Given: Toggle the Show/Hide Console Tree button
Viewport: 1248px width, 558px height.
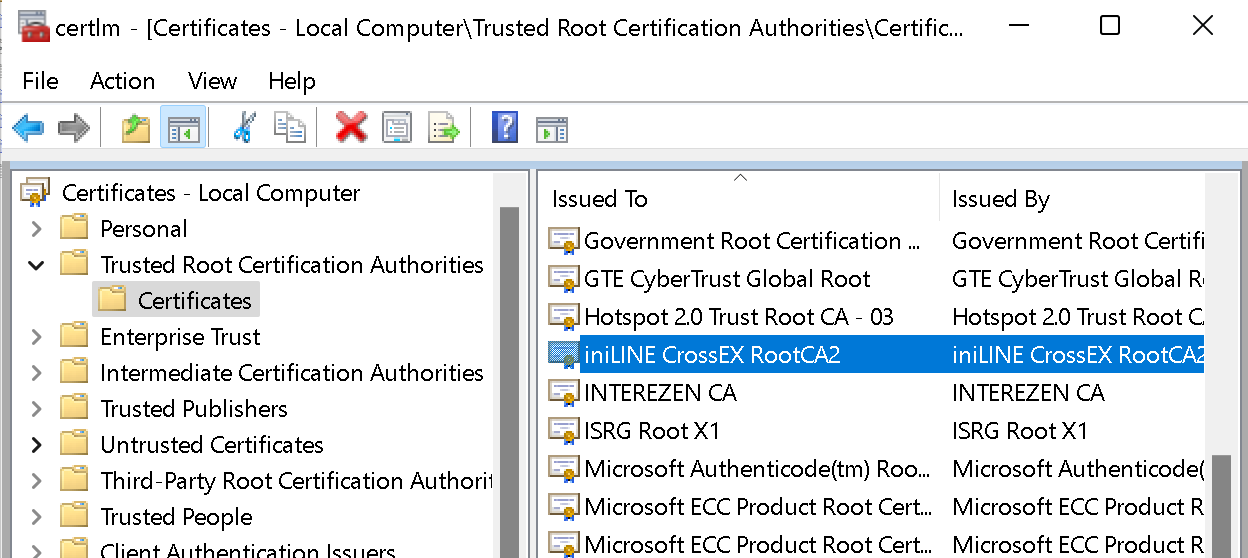Looking at the screenshot, I should [183, 128].
